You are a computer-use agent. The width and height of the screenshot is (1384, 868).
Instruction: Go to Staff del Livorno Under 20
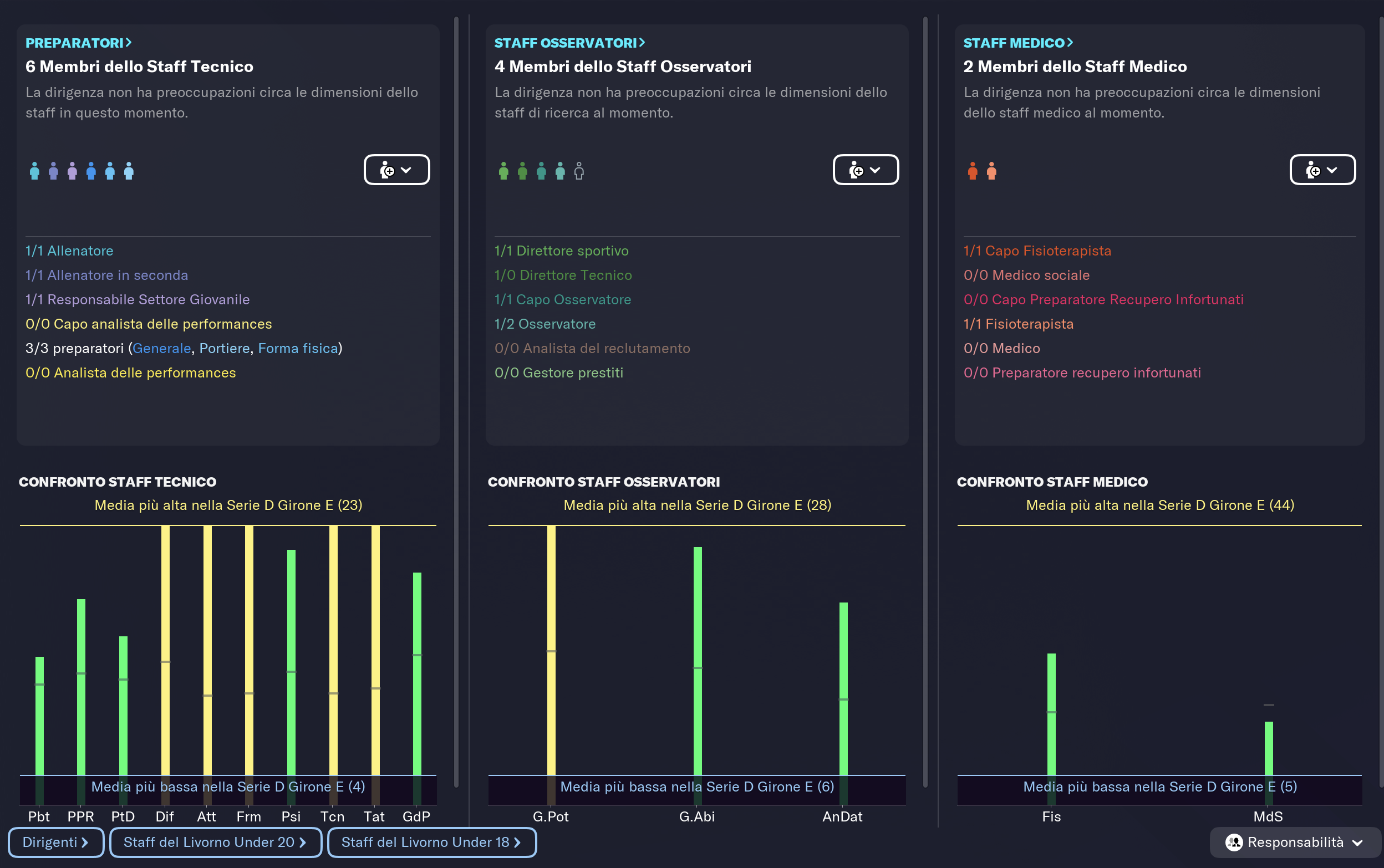click(215, 842)
